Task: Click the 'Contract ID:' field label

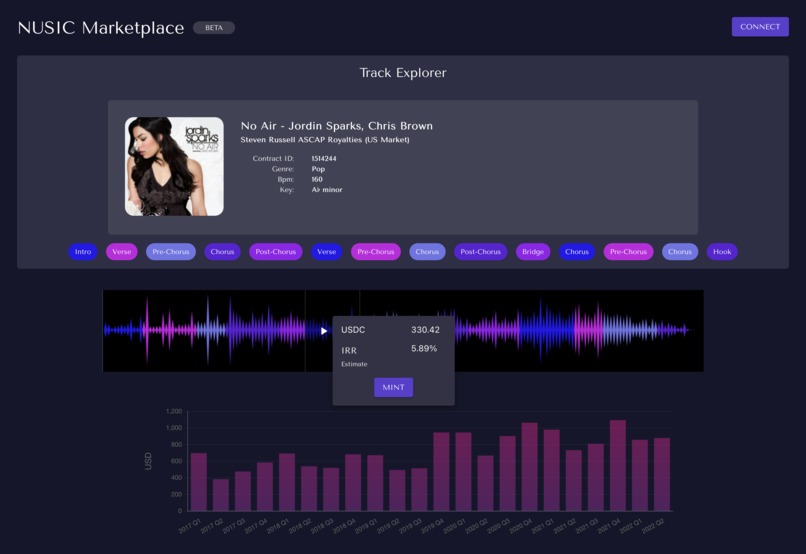Action: click(x=273, y=159)
